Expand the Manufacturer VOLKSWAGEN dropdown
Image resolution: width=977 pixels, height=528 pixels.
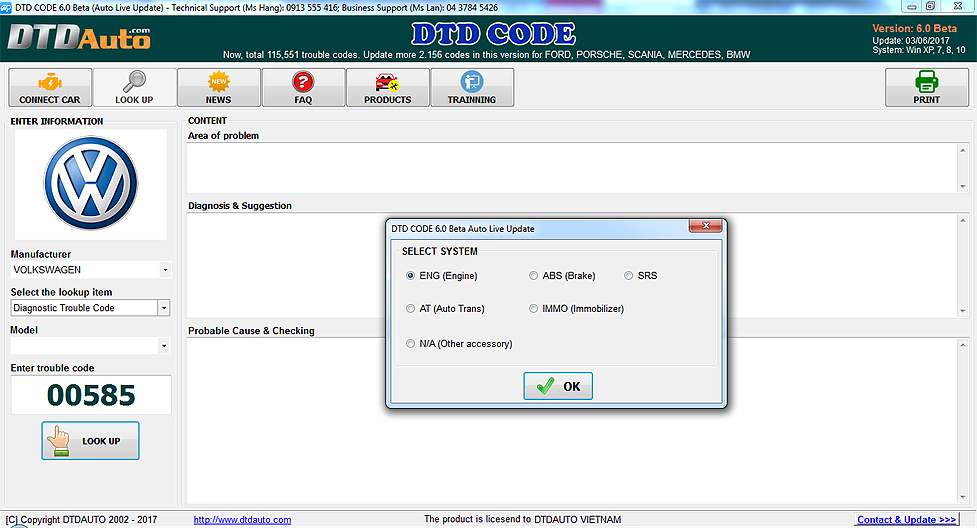tap(165, 270)
